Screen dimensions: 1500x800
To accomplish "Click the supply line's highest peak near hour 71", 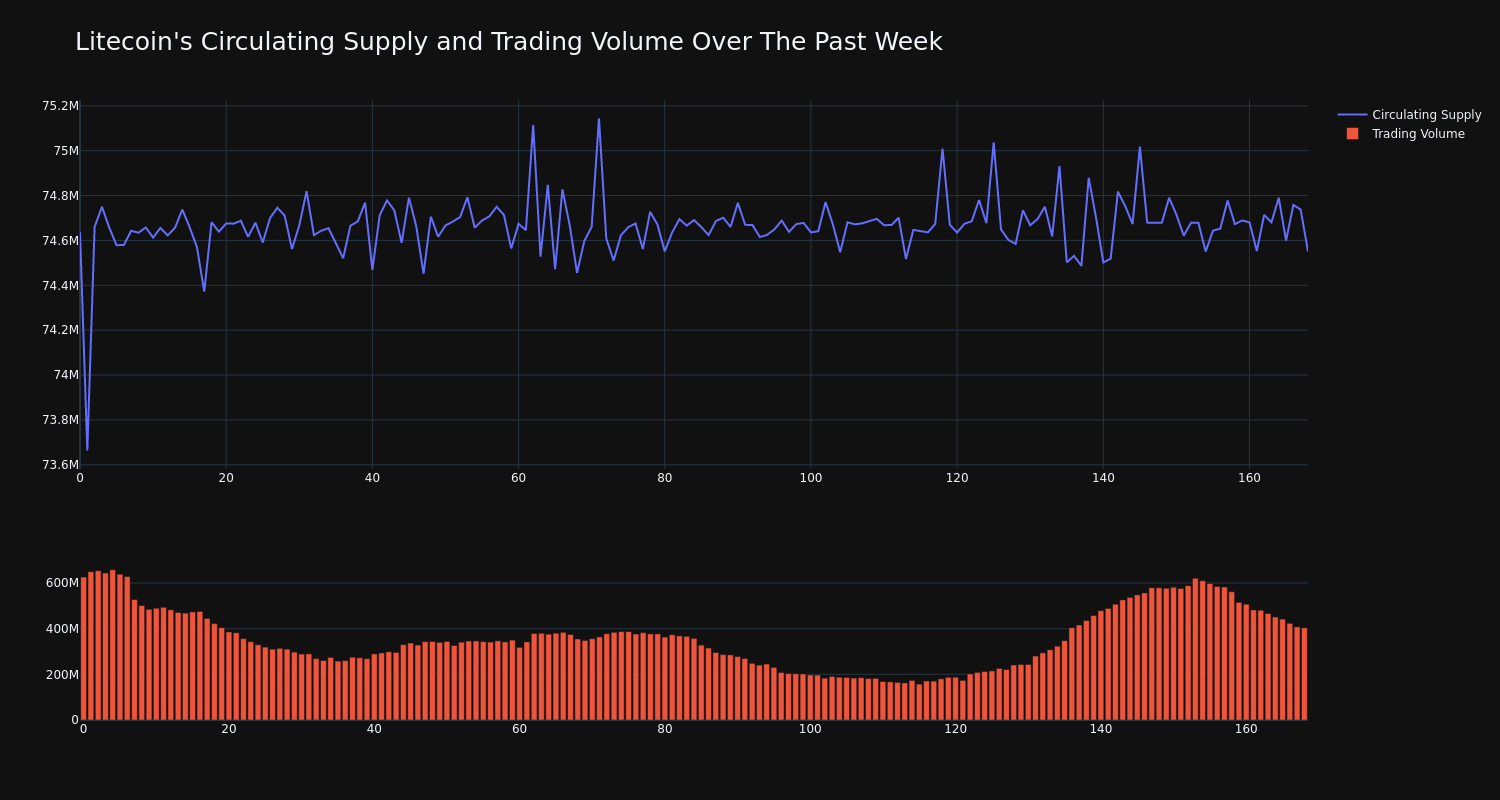I will pos(599,120).
